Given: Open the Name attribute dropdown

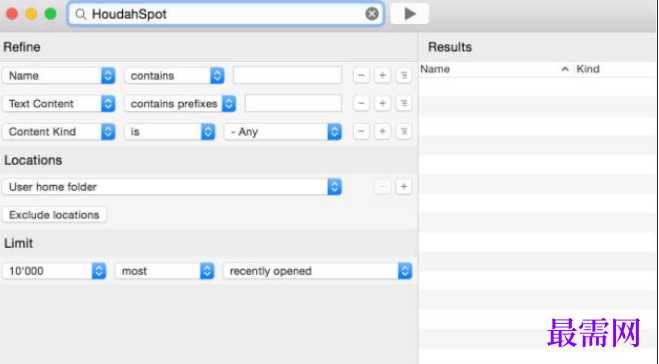Looking at the screenshot, I should point(59,76).
